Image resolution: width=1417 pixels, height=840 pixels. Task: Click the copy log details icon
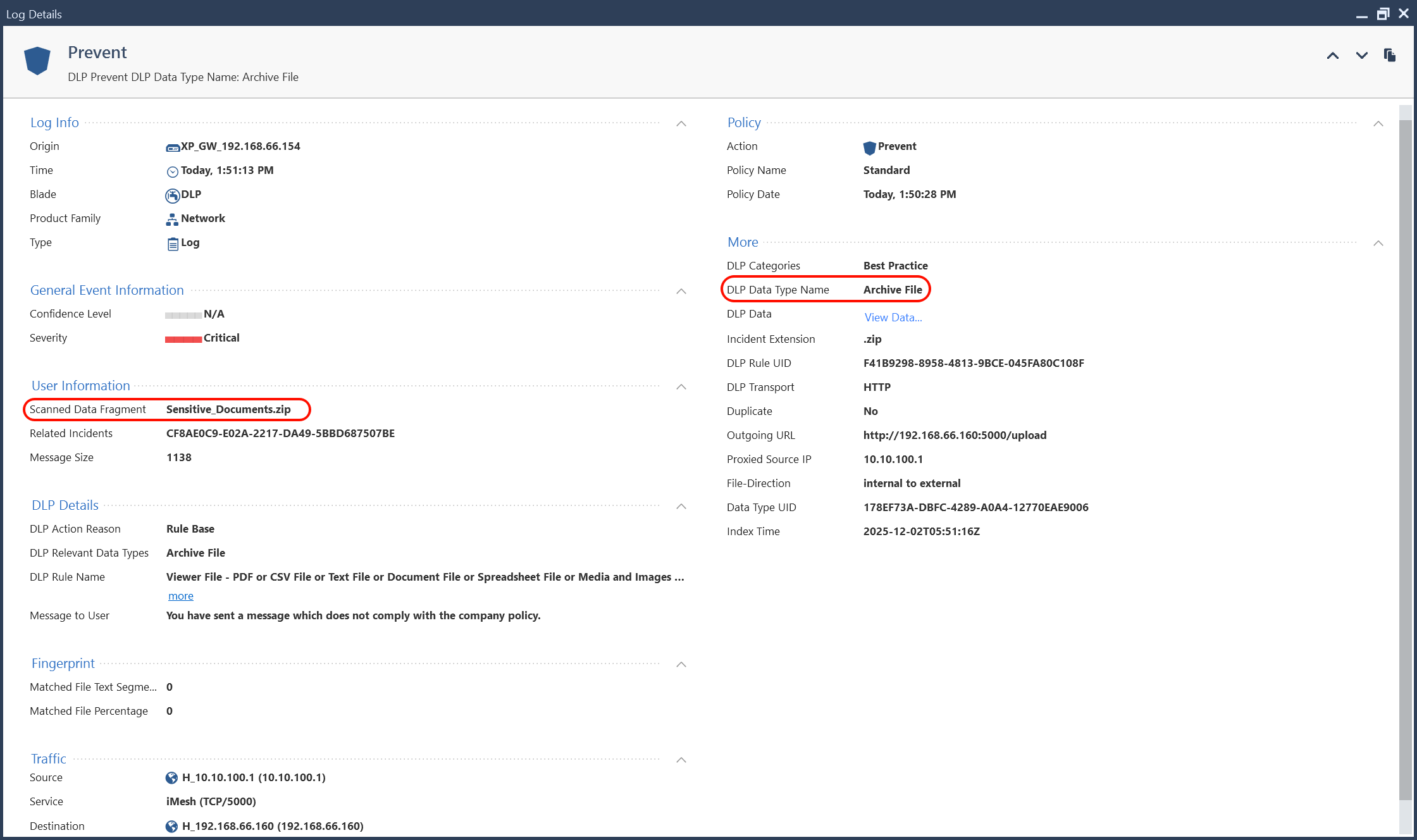[1389, 56]
